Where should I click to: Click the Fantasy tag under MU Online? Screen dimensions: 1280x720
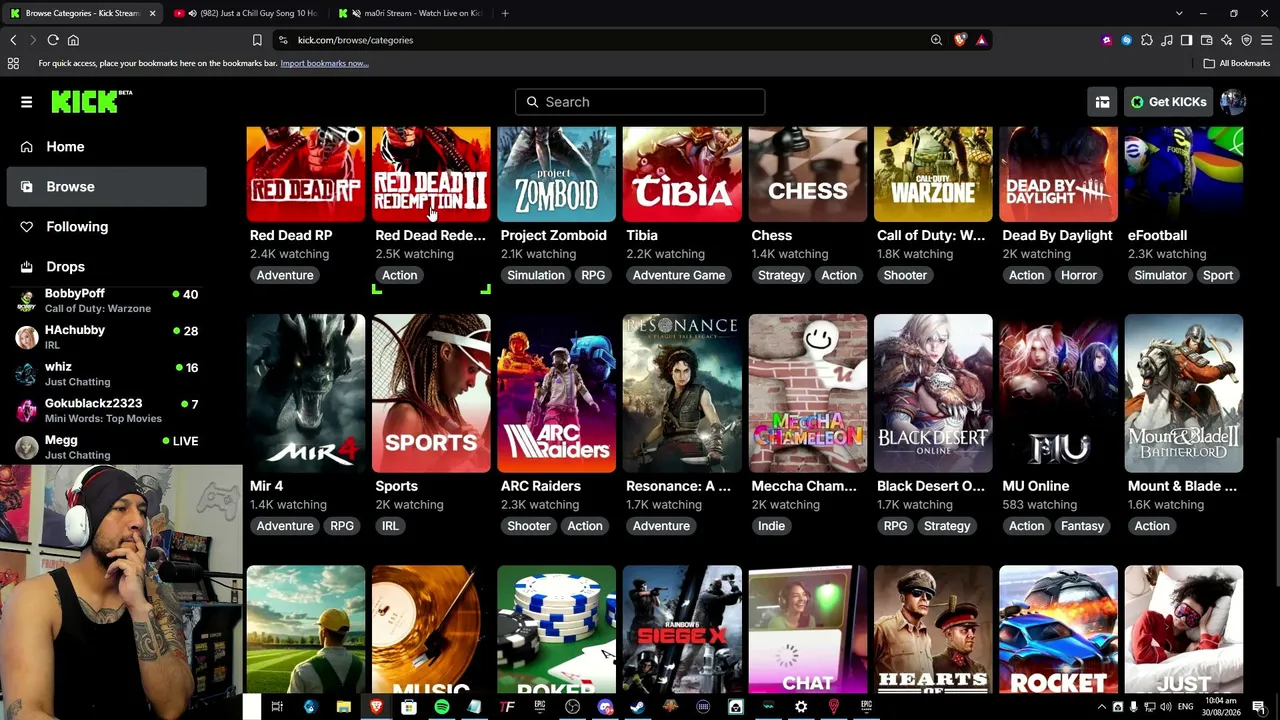pos(1082,526)
